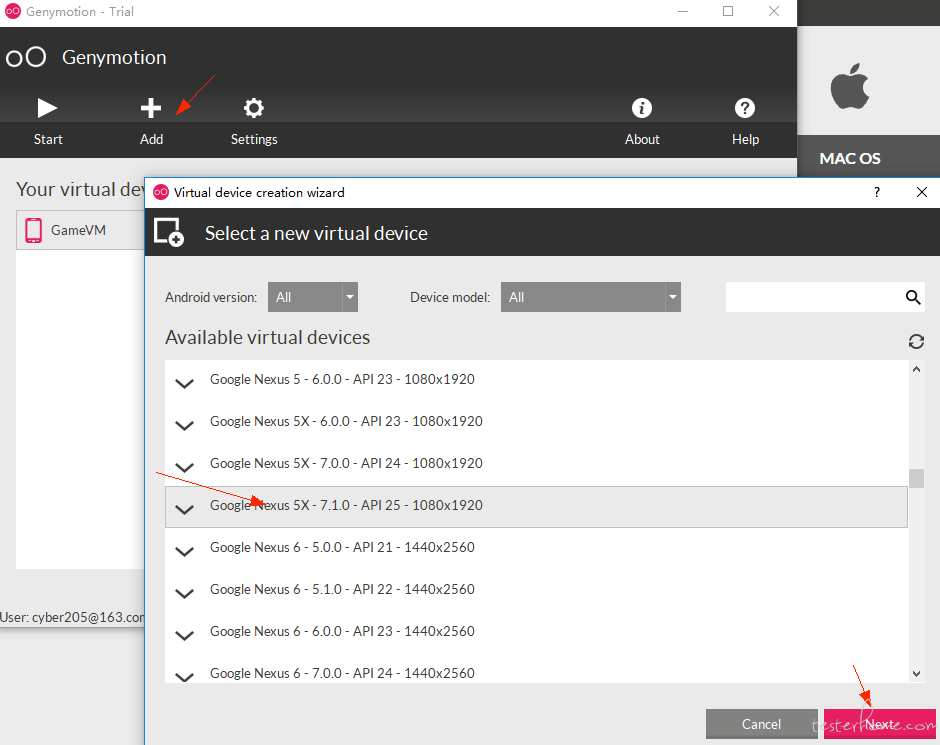
Task: Click the User: cyber205@163 status text
Action: tap(72, 617)
